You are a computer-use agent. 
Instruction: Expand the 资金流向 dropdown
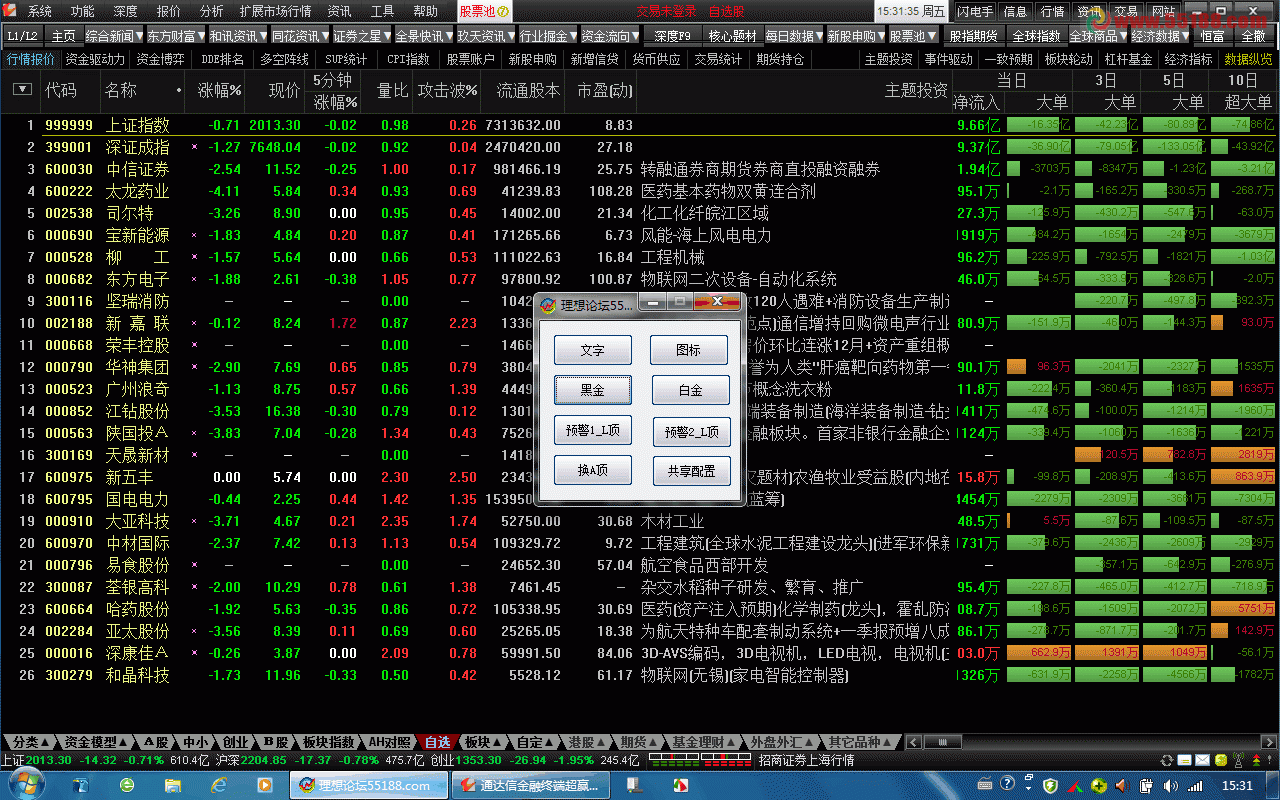611,36
